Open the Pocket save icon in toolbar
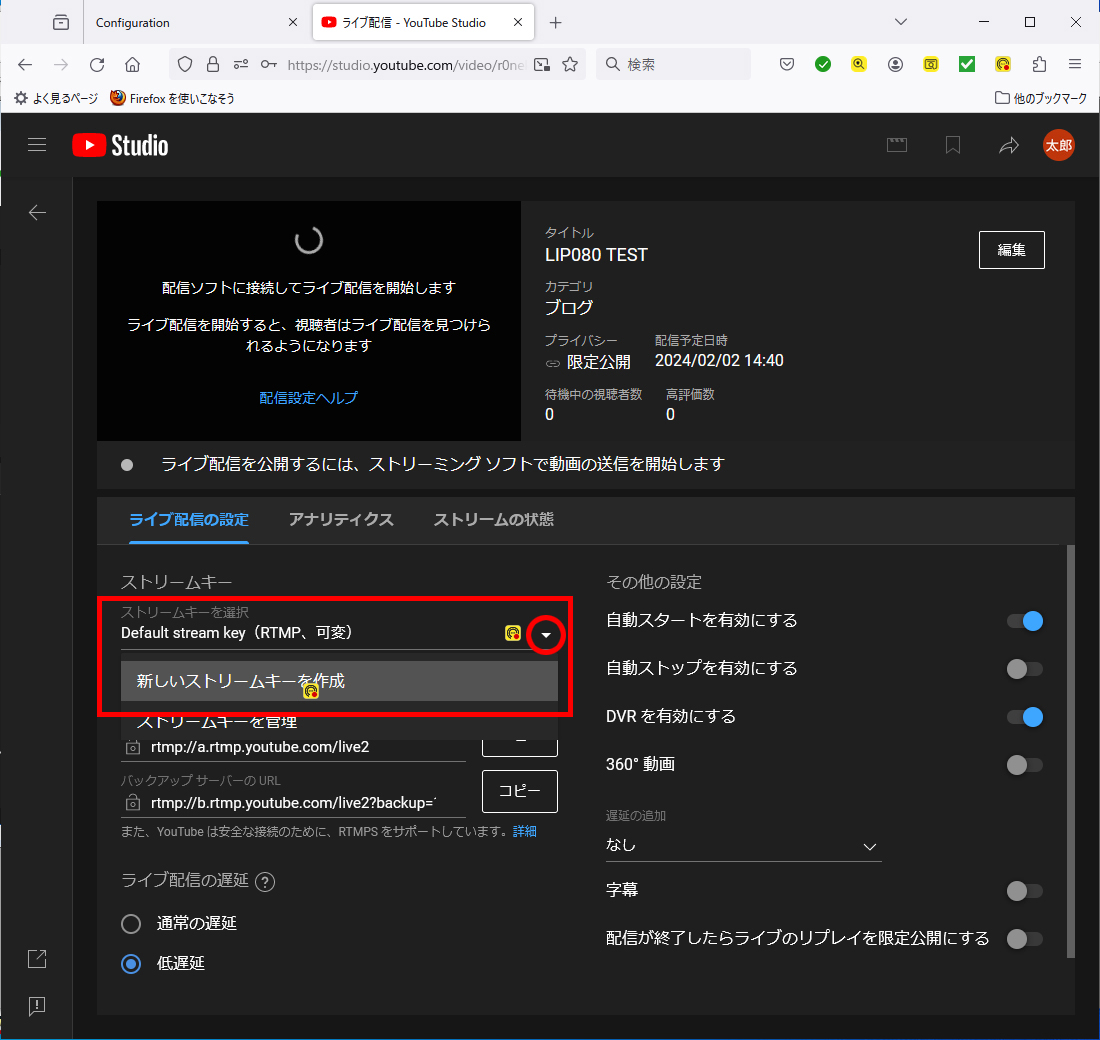 coord(787,65)
